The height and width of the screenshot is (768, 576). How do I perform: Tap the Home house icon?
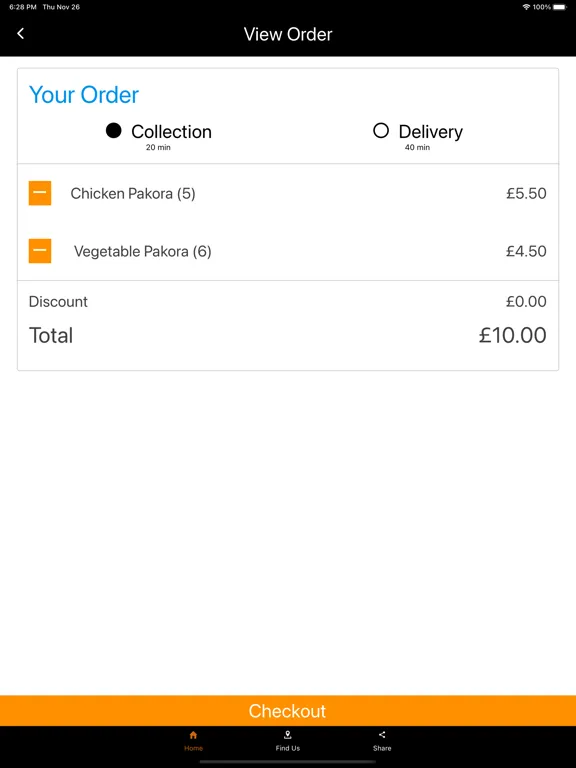click(x=193, y=735)
